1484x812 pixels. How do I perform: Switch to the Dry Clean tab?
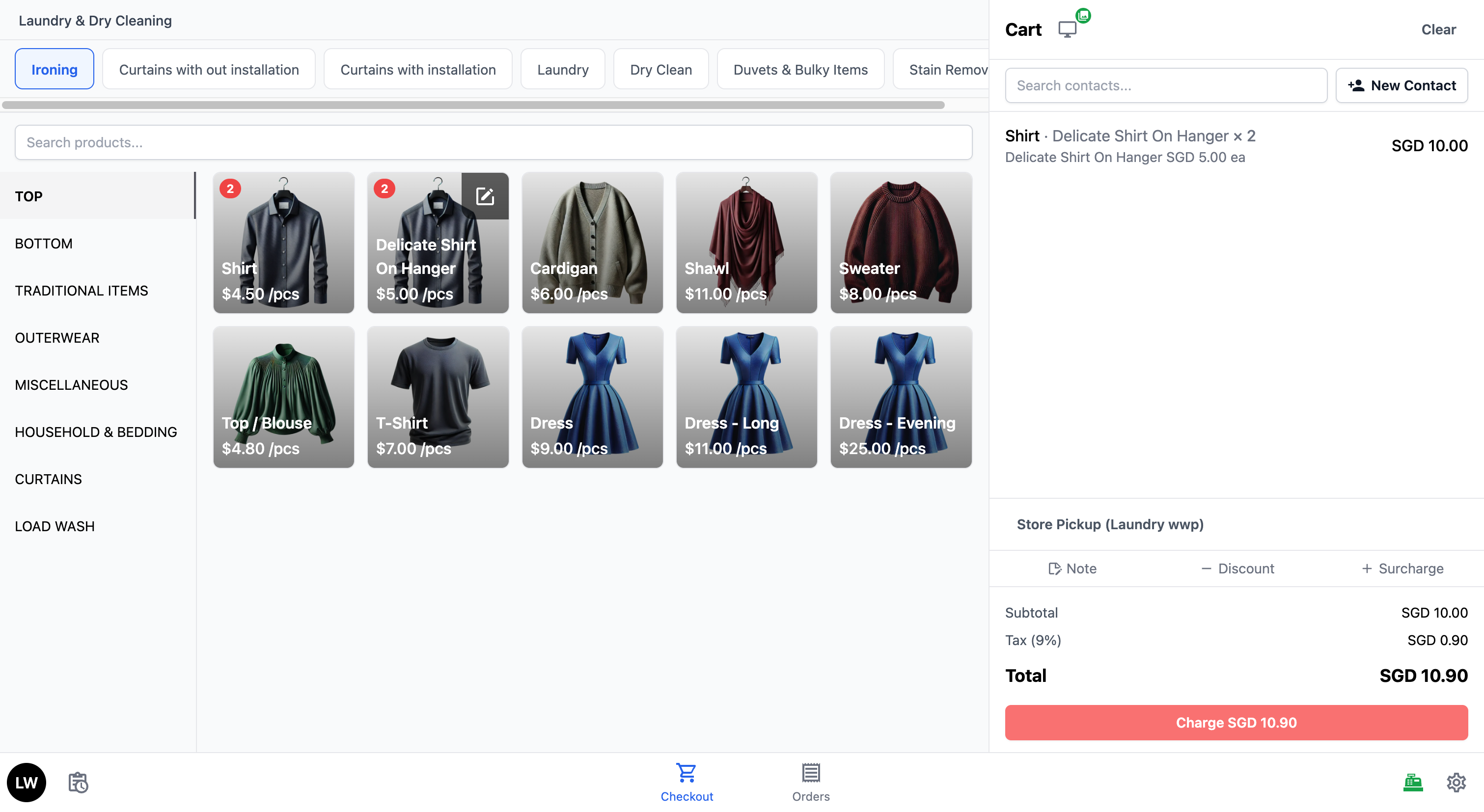[x=660, y=70]
